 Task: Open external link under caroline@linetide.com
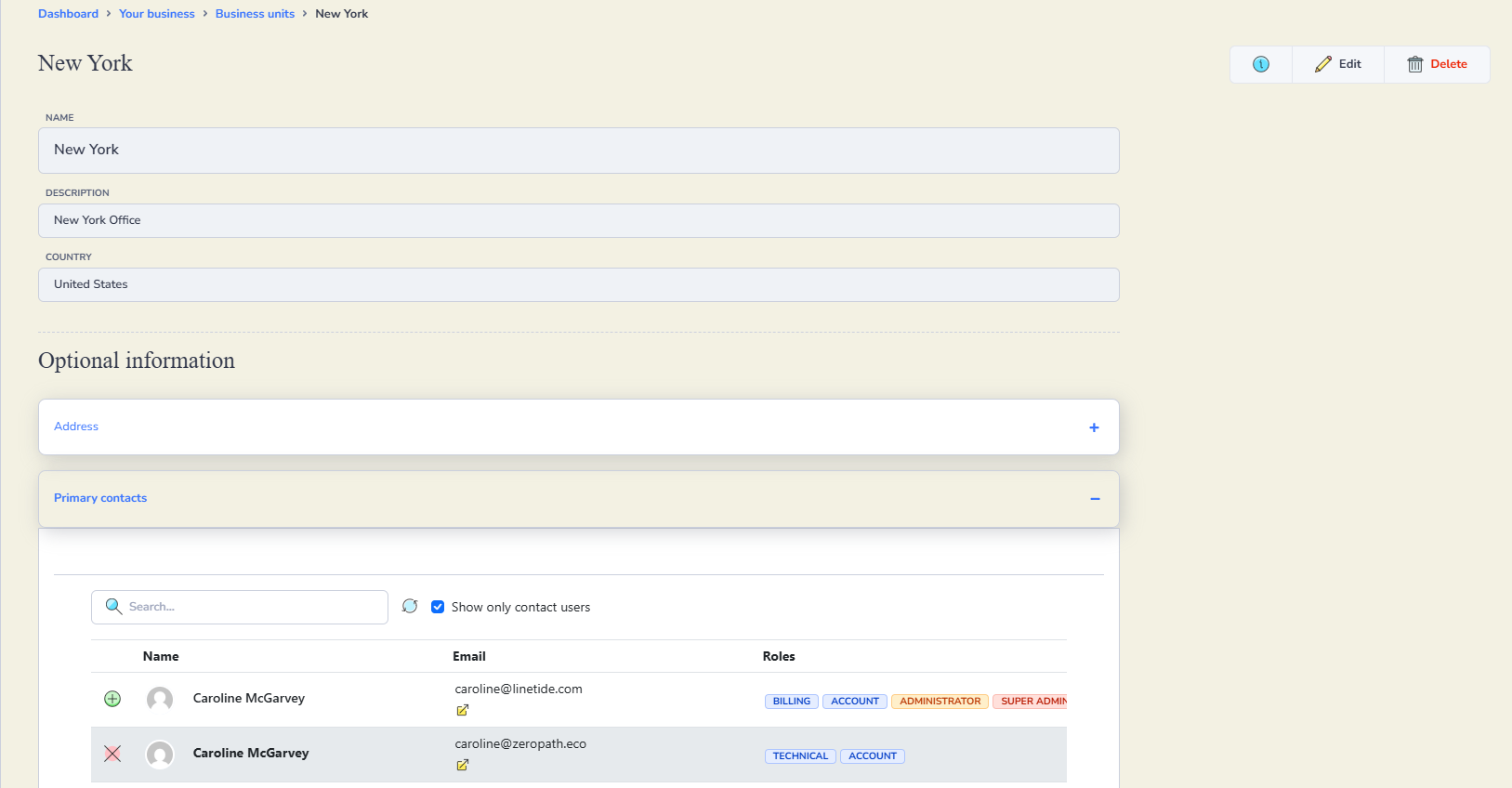(x=462, y=710)
